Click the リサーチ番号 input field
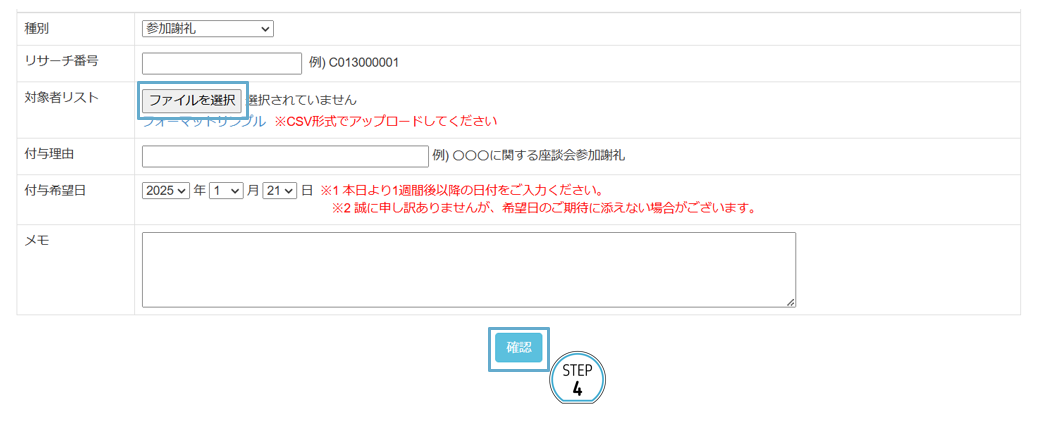Image resolution: width=1055 pixels, height=428 pixels. tap(221, 63)
